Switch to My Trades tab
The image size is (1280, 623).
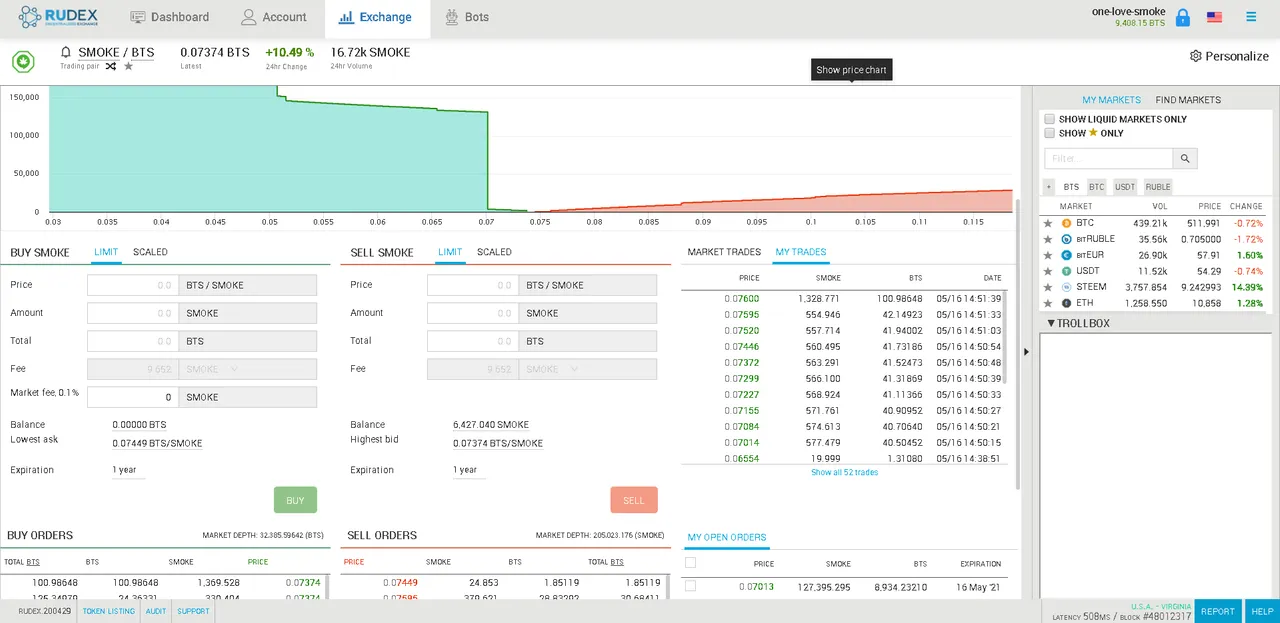pyautogui.click(x=801, y=252)
